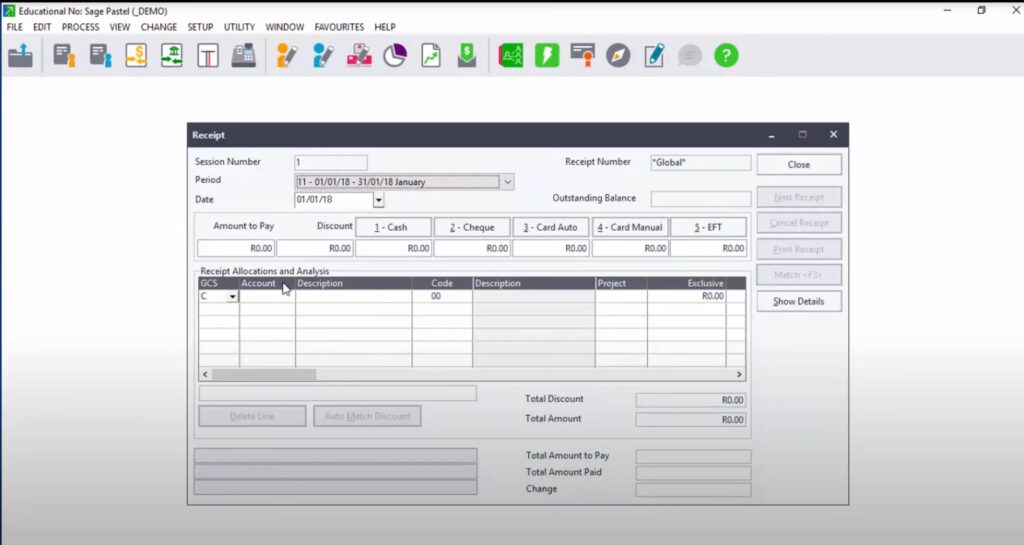Screen dimensions: 1024x545
Task: Click the cash register point-of-sale toolbar icon
Action: coord(243,56)
